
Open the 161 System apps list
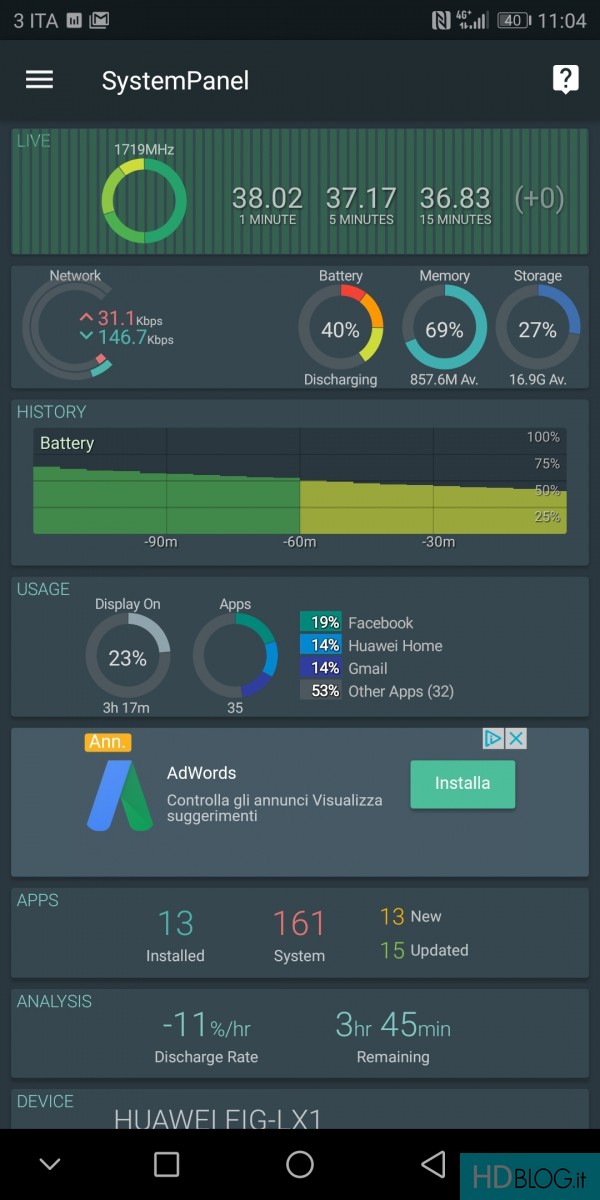click(299, 934)
